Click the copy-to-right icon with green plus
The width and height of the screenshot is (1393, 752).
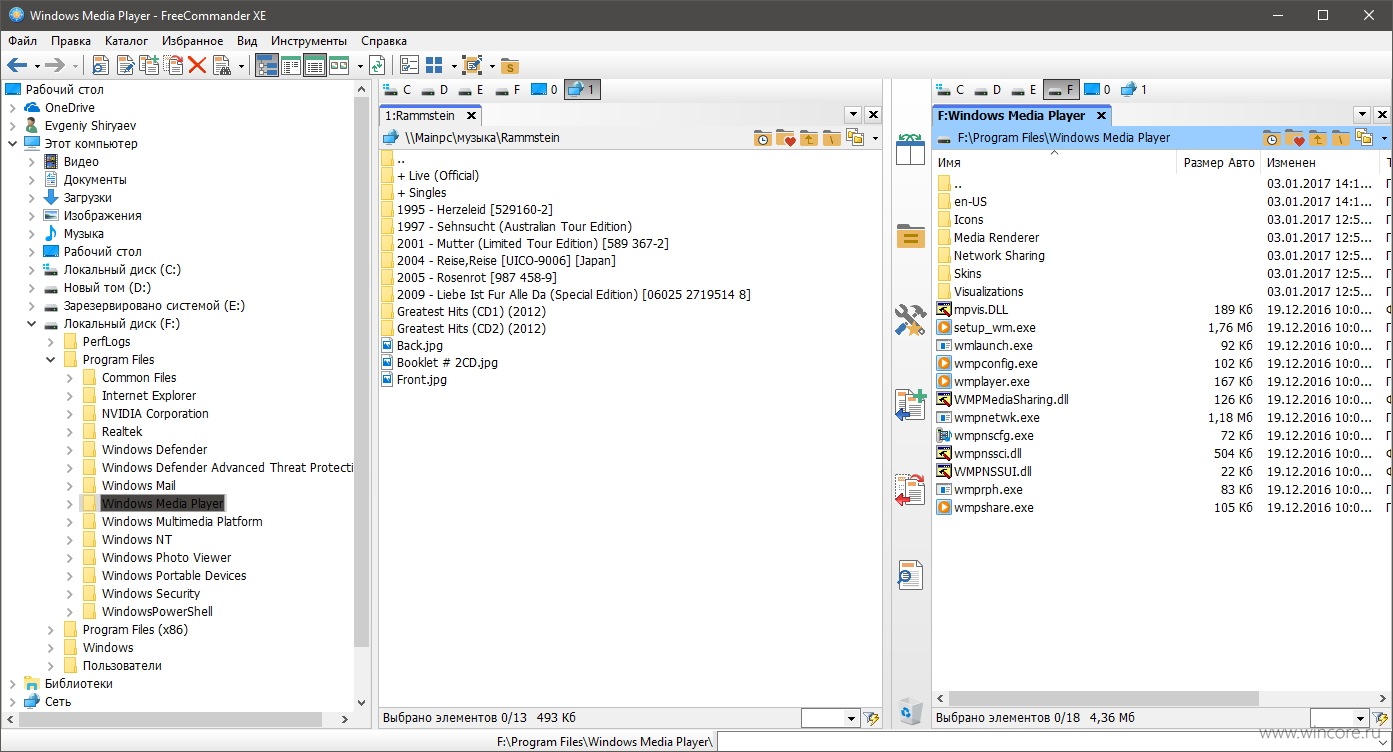[910, 405]
